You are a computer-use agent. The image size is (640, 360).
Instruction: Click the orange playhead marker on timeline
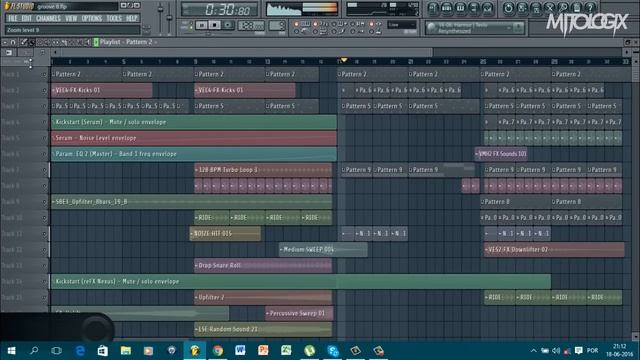tap(344, 60)
